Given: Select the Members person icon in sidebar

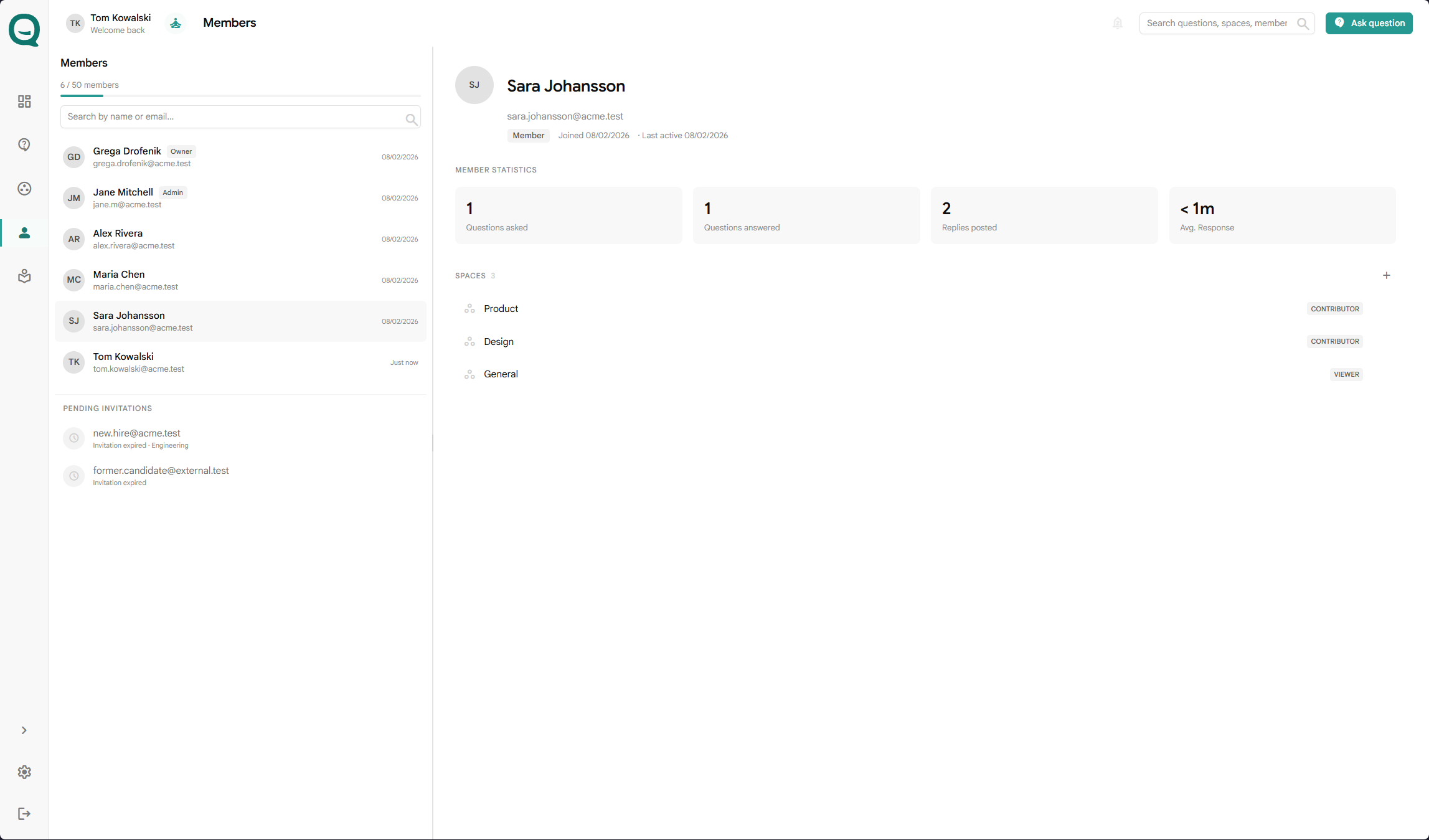Looking at the screenshot, I should (24, 233).
